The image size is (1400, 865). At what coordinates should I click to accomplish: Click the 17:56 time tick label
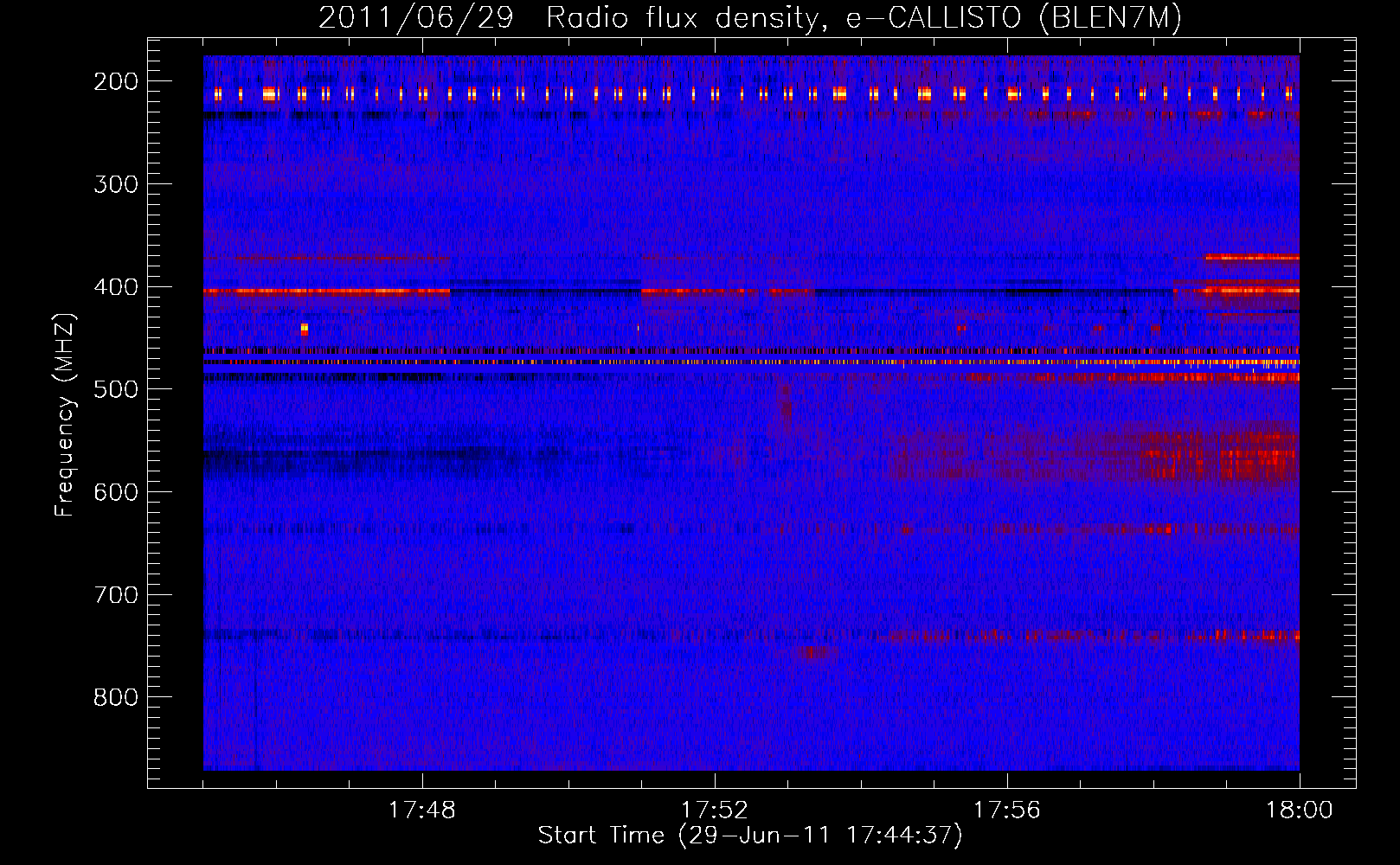click(x=1007, y=811)
